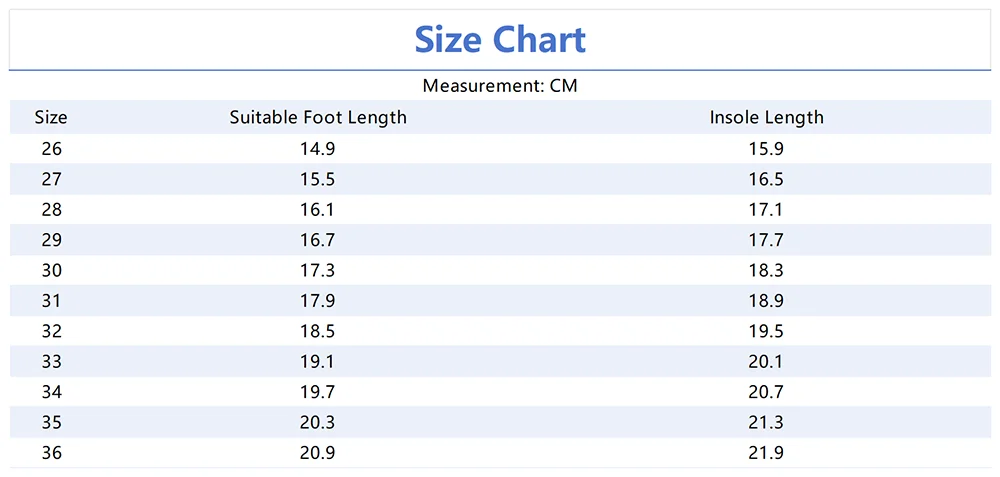Select the Insole Length column header
The width and height of the screenshot is (1000, 477).
tap(767, 117)
